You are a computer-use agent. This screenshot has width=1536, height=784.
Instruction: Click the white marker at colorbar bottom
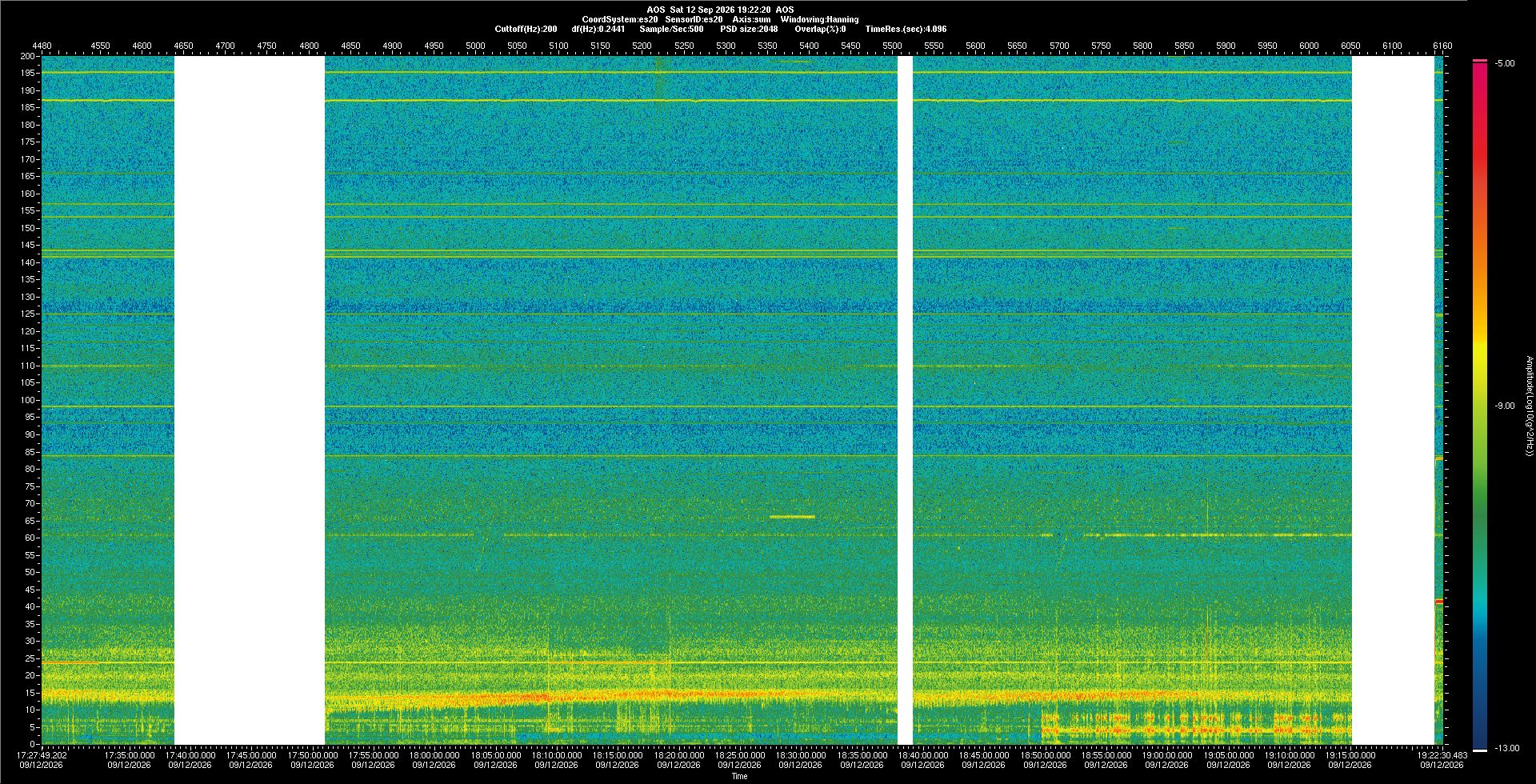point(1480,750)
